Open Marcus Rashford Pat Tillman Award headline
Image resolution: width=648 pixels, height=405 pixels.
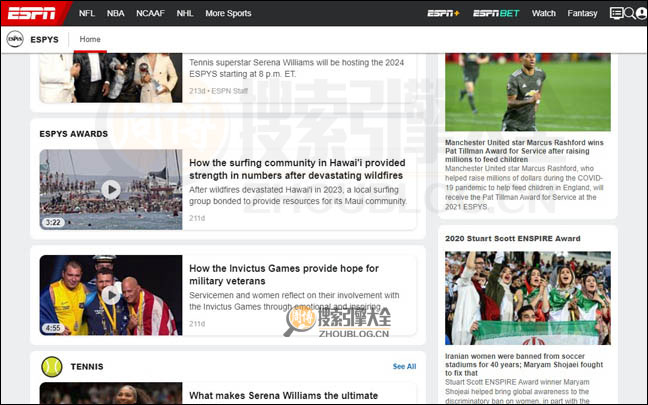point(524,151)
